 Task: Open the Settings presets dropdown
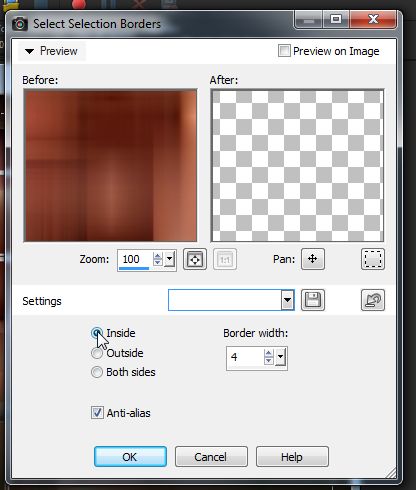(x=287, y=300)
